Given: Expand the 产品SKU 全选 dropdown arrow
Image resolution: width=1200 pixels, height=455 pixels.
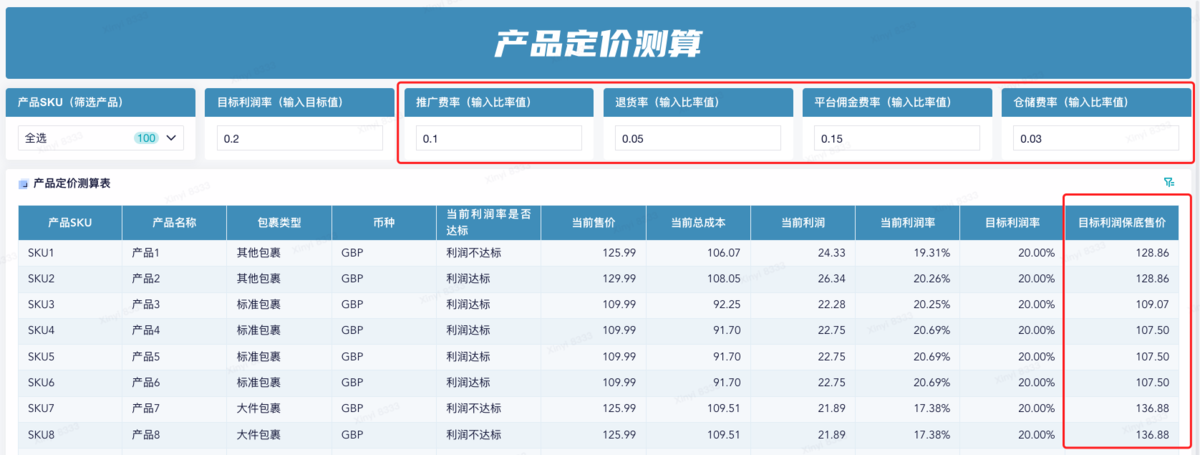Looking at the screenshot, I should [170, 138].
